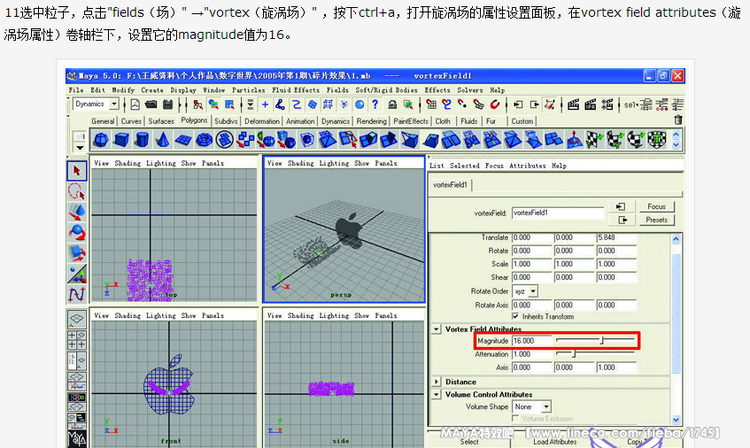
Task: Toggle the greyed-out Volume Exclusion checkbox
Action: 515,419
